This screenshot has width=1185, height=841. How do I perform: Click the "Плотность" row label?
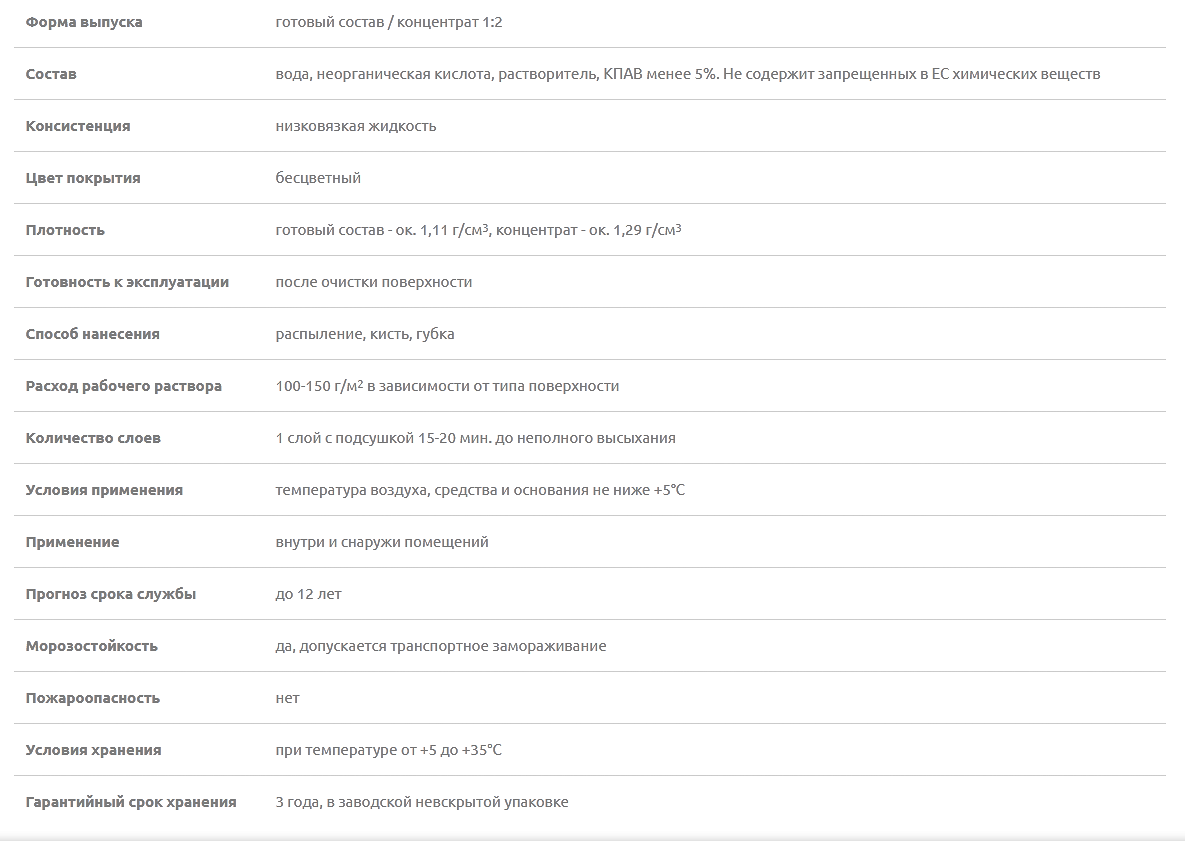(65, 230)
